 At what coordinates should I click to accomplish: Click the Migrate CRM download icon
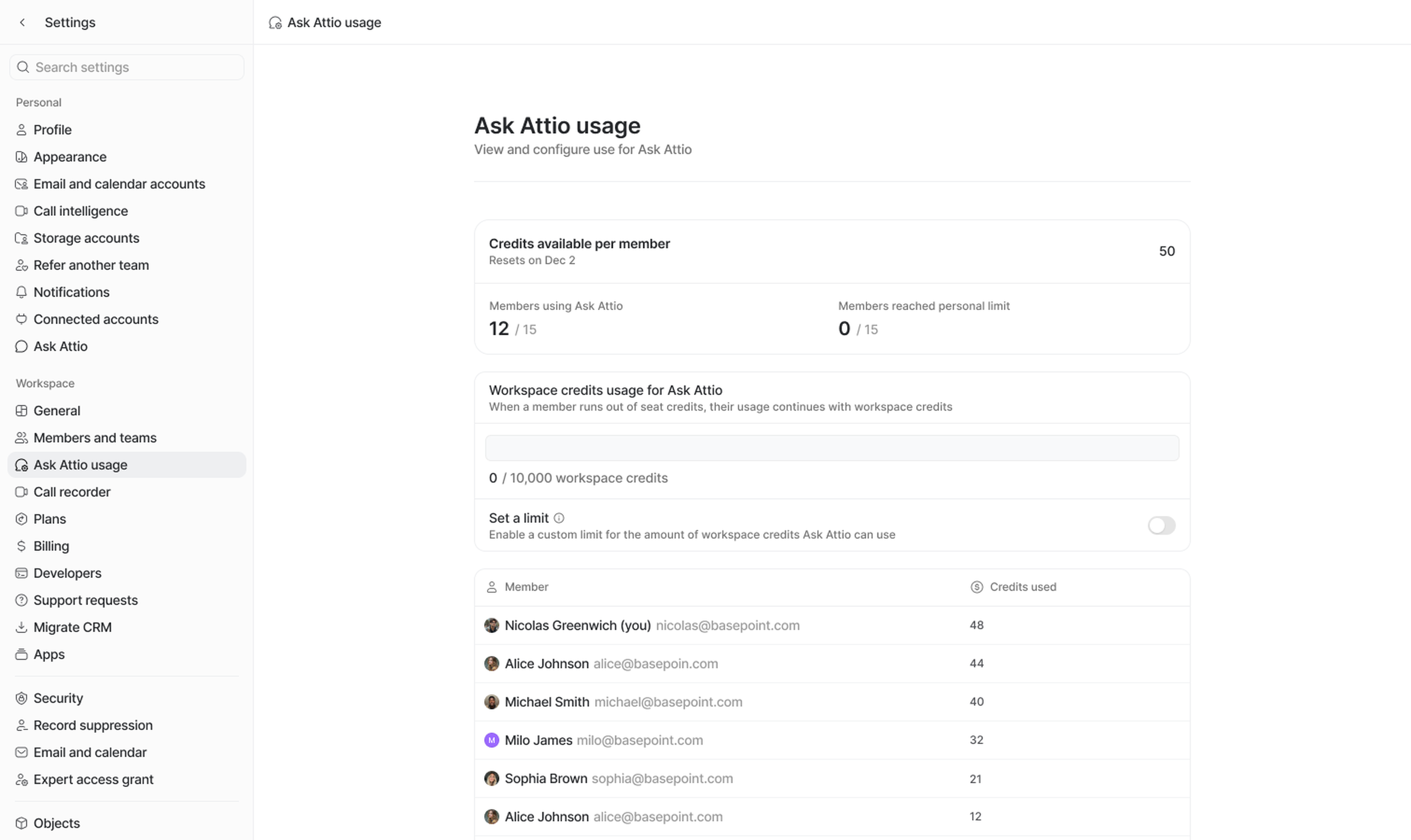(22, 627)
